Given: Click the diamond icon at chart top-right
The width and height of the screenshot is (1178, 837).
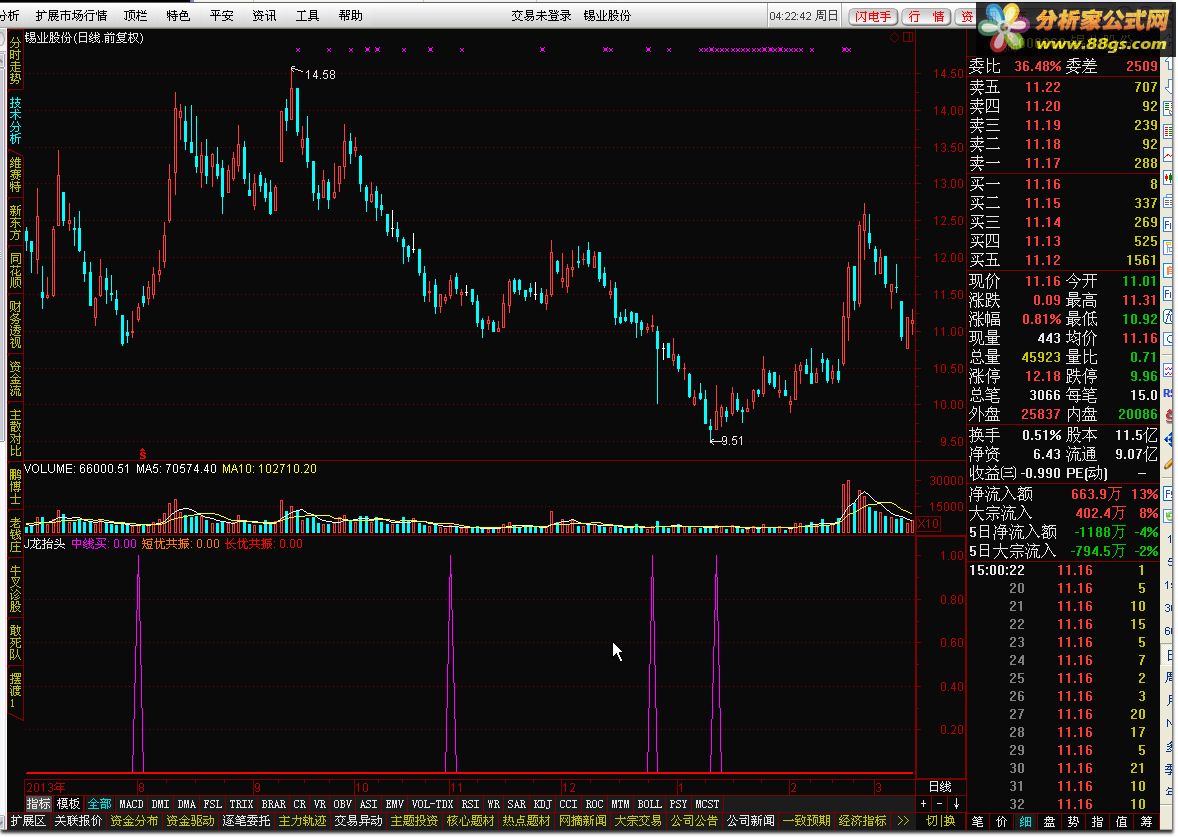Looking at the screenshot, I should pyautogui.click(x=894, y=37).
